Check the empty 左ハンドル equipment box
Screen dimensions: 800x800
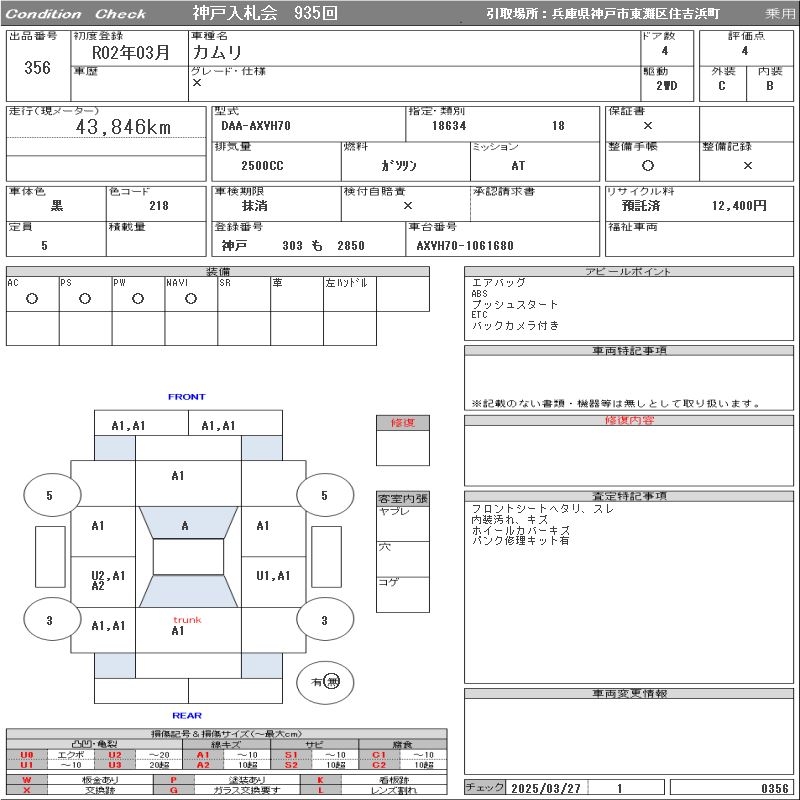[349, 299]
